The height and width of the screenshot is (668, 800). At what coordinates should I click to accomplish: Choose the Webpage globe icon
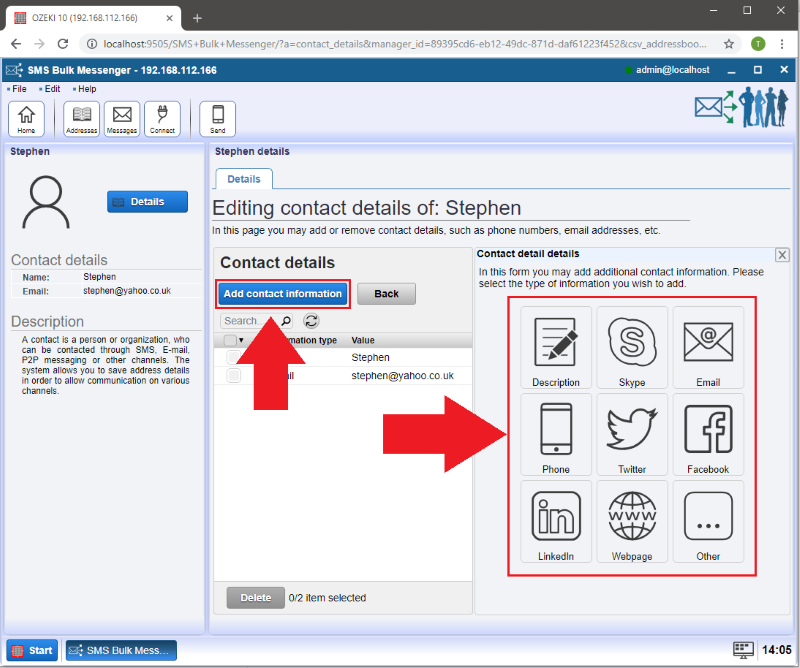(632, 521)
